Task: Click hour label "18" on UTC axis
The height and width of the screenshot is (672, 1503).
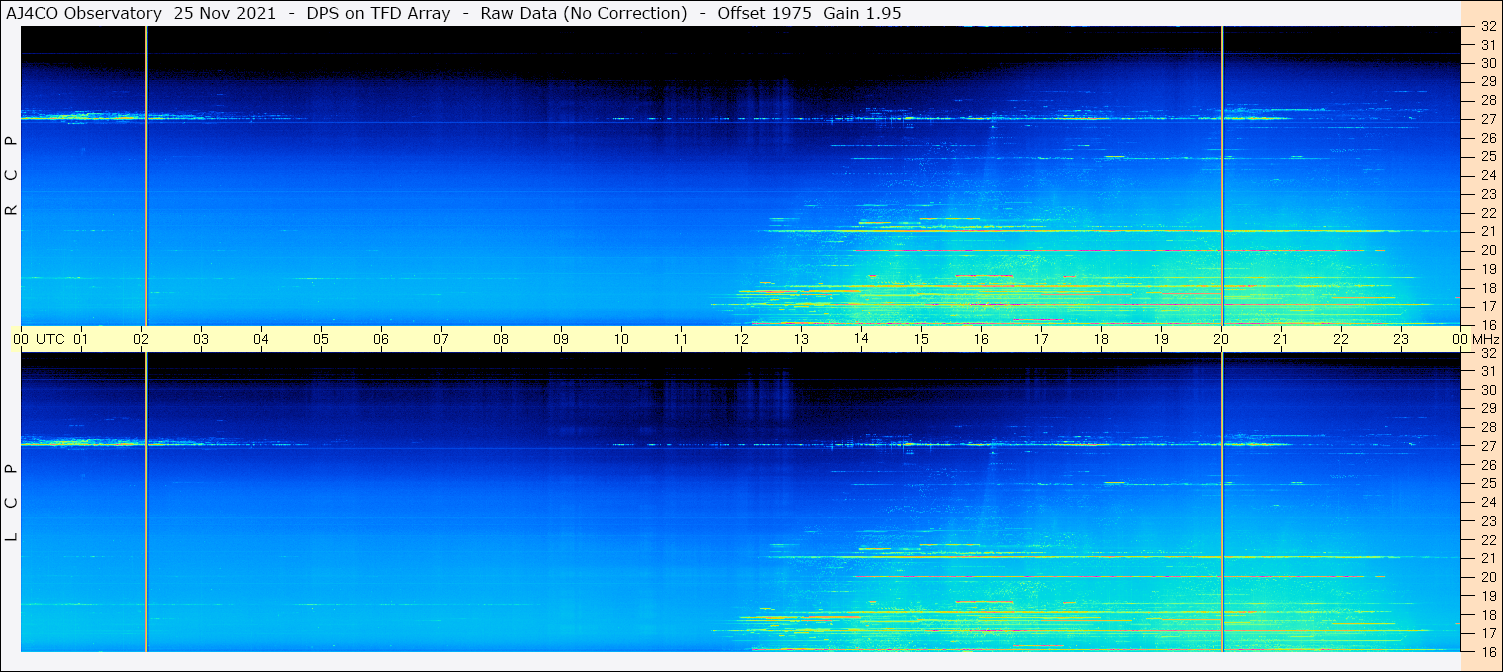Action: [x=1101, y=339]
